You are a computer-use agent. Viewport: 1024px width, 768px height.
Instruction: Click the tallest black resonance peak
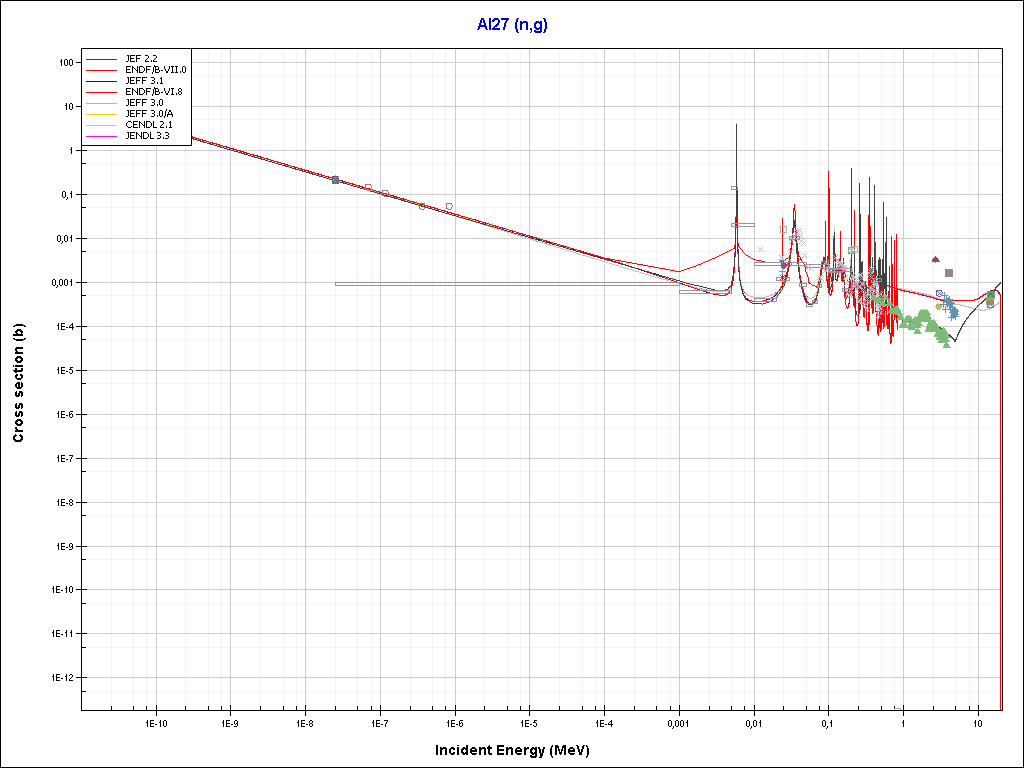click(x=737, y=126)
